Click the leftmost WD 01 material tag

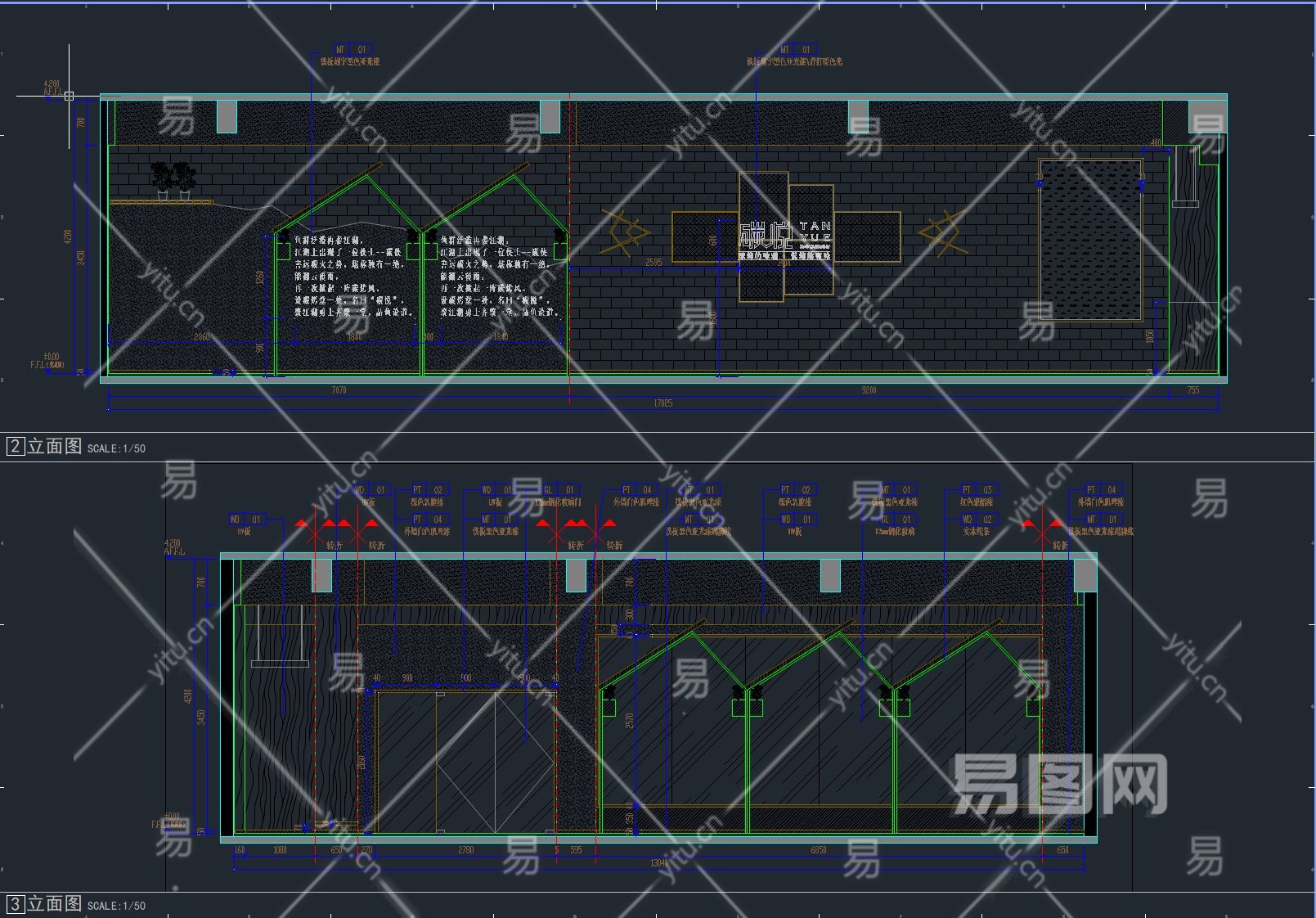[x=245, y=520]
